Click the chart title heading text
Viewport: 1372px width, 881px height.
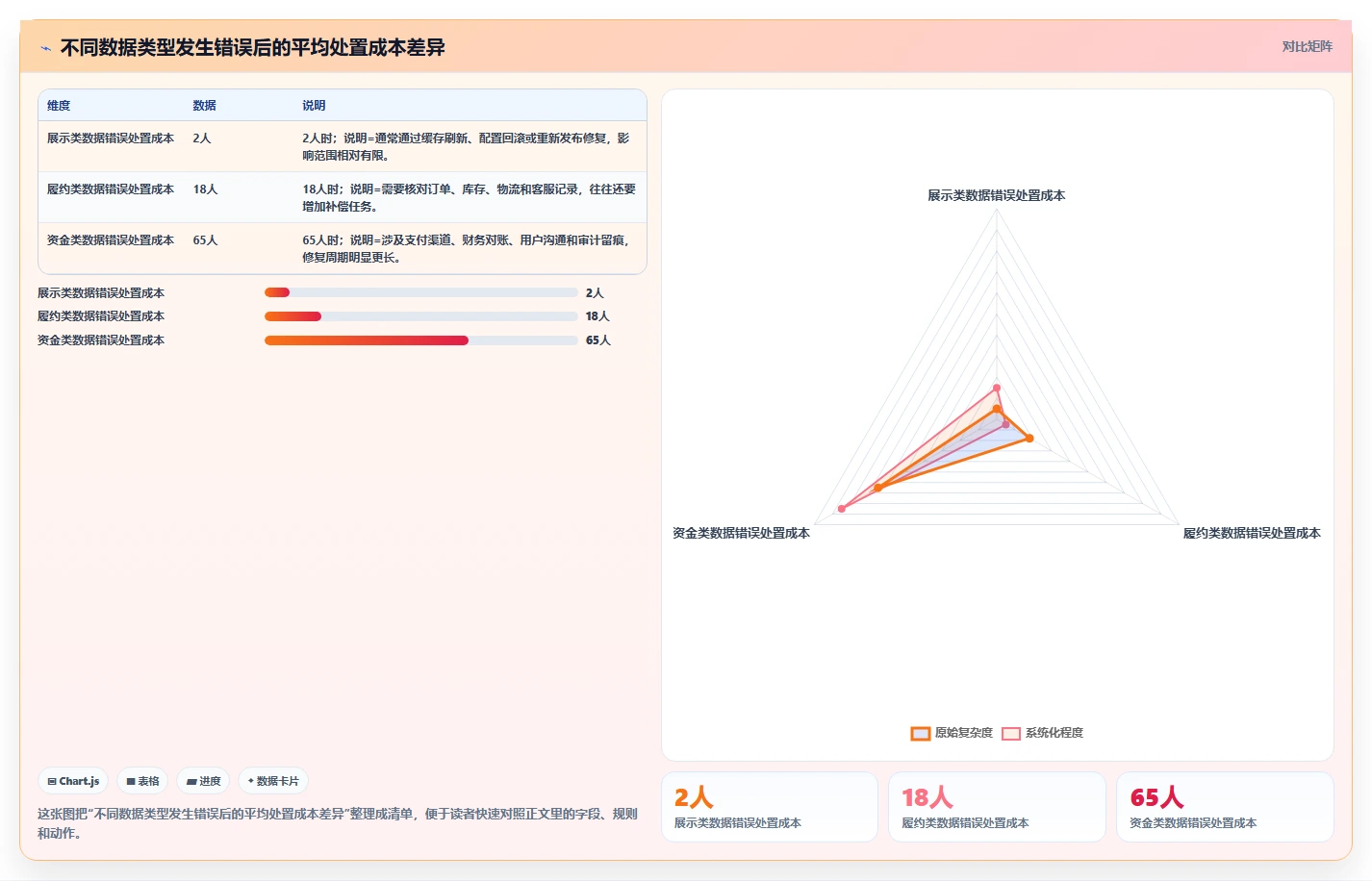point(253,48)
